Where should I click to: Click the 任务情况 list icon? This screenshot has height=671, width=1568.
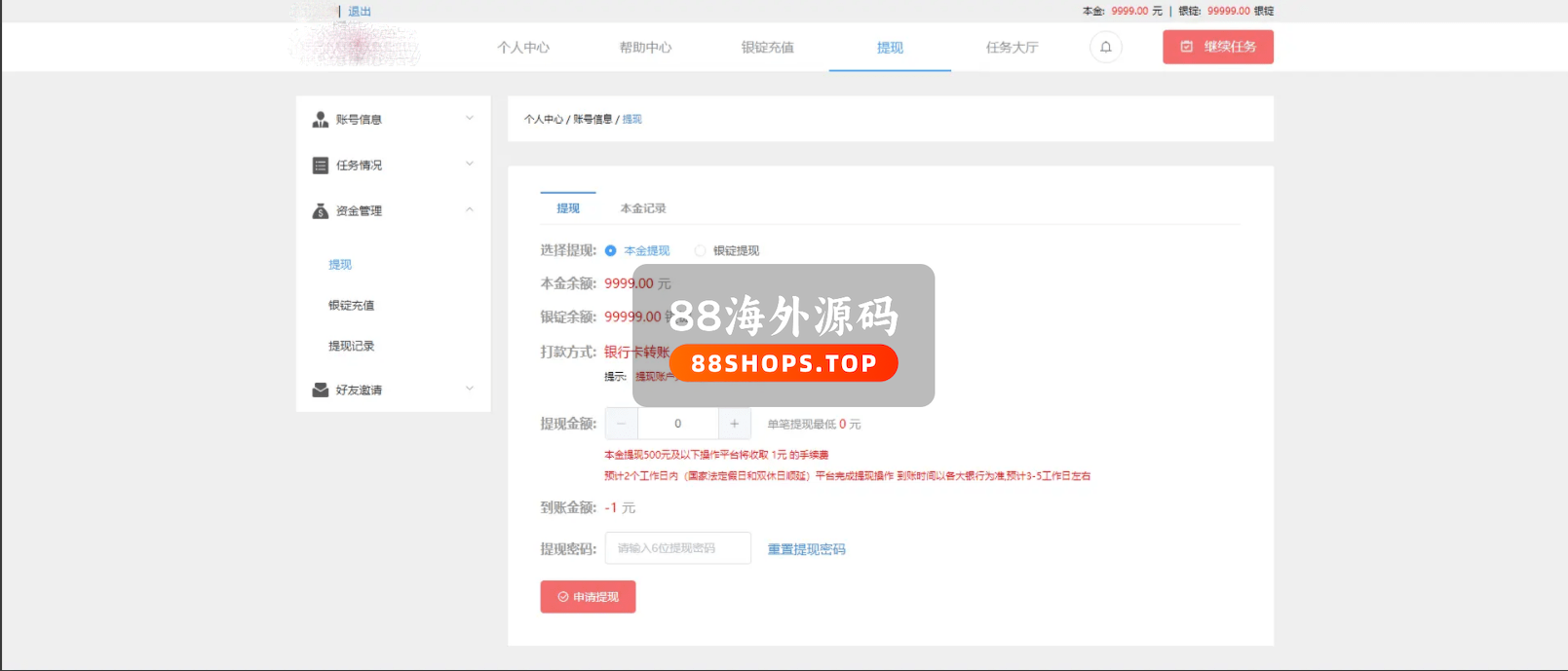click(320, 166)
